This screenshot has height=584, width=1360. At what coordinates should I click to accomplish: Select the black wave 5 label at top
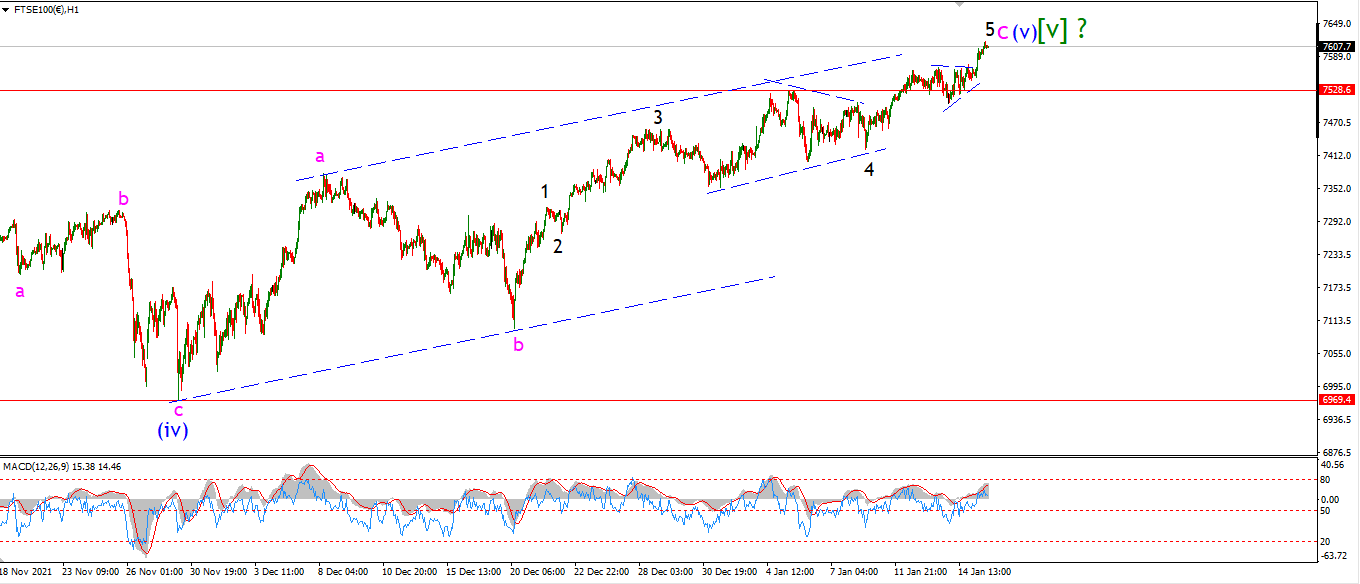click(989, 29)
